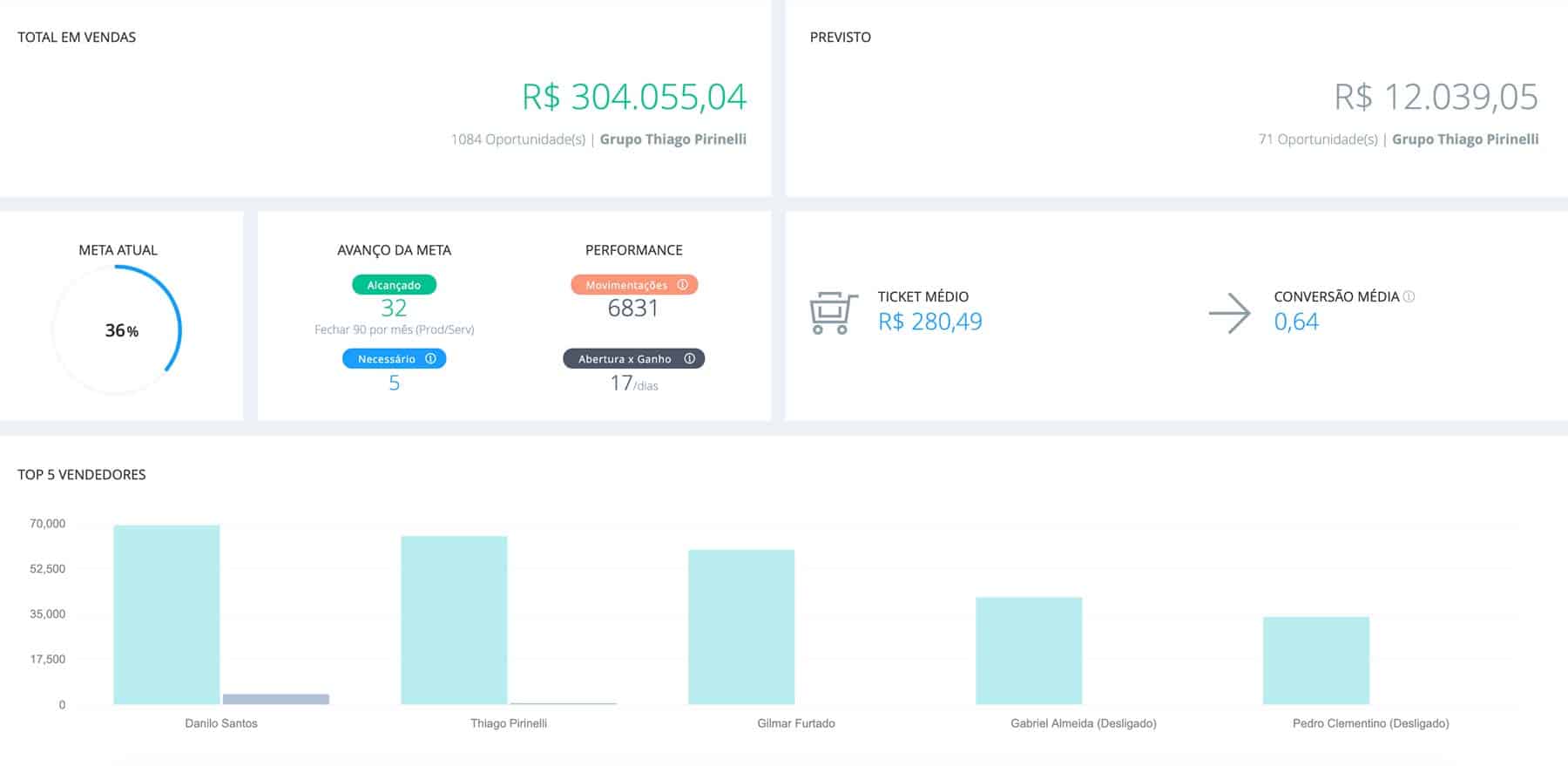Click the blue Necessário badge
This screenshot has height=766, width=1568.
tap(386, 359)
